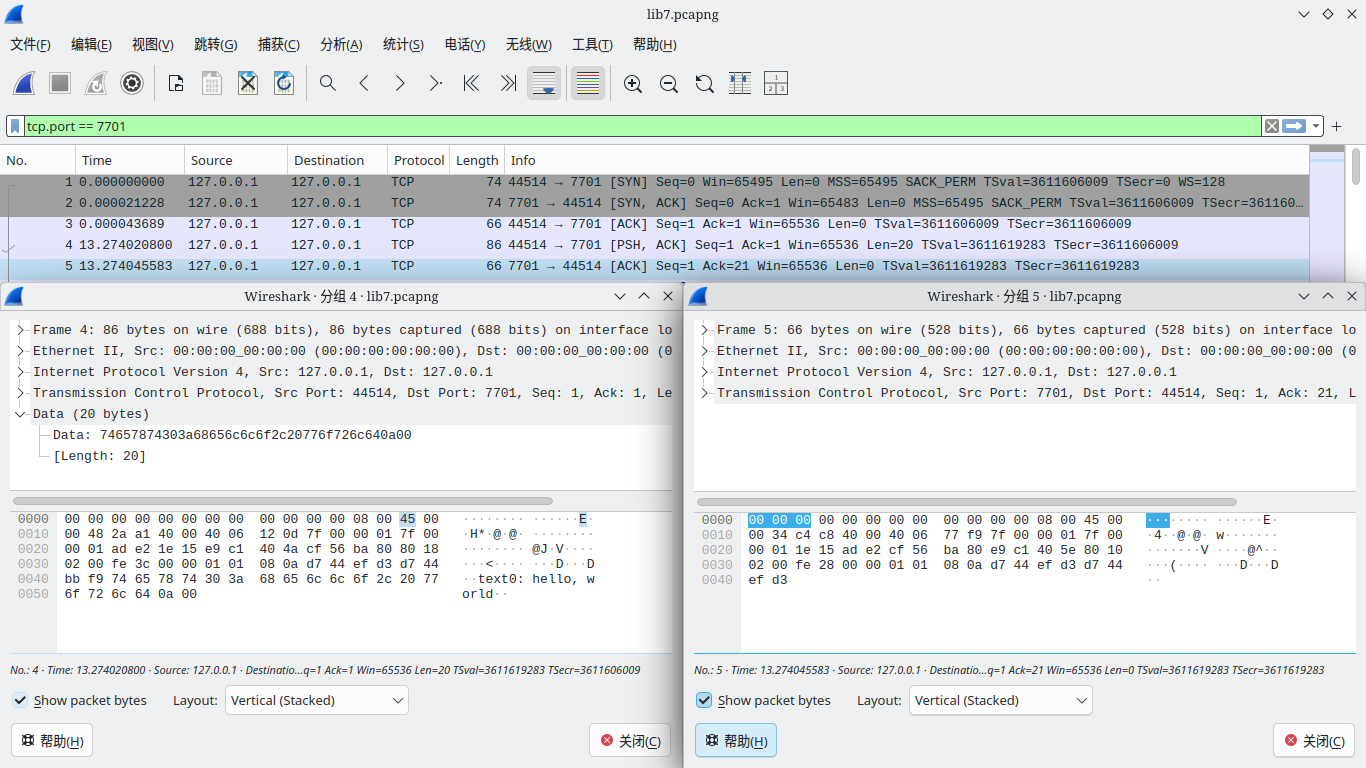Open the 分析(A) menu
The image size is (1366, 768).
point(341,45)
